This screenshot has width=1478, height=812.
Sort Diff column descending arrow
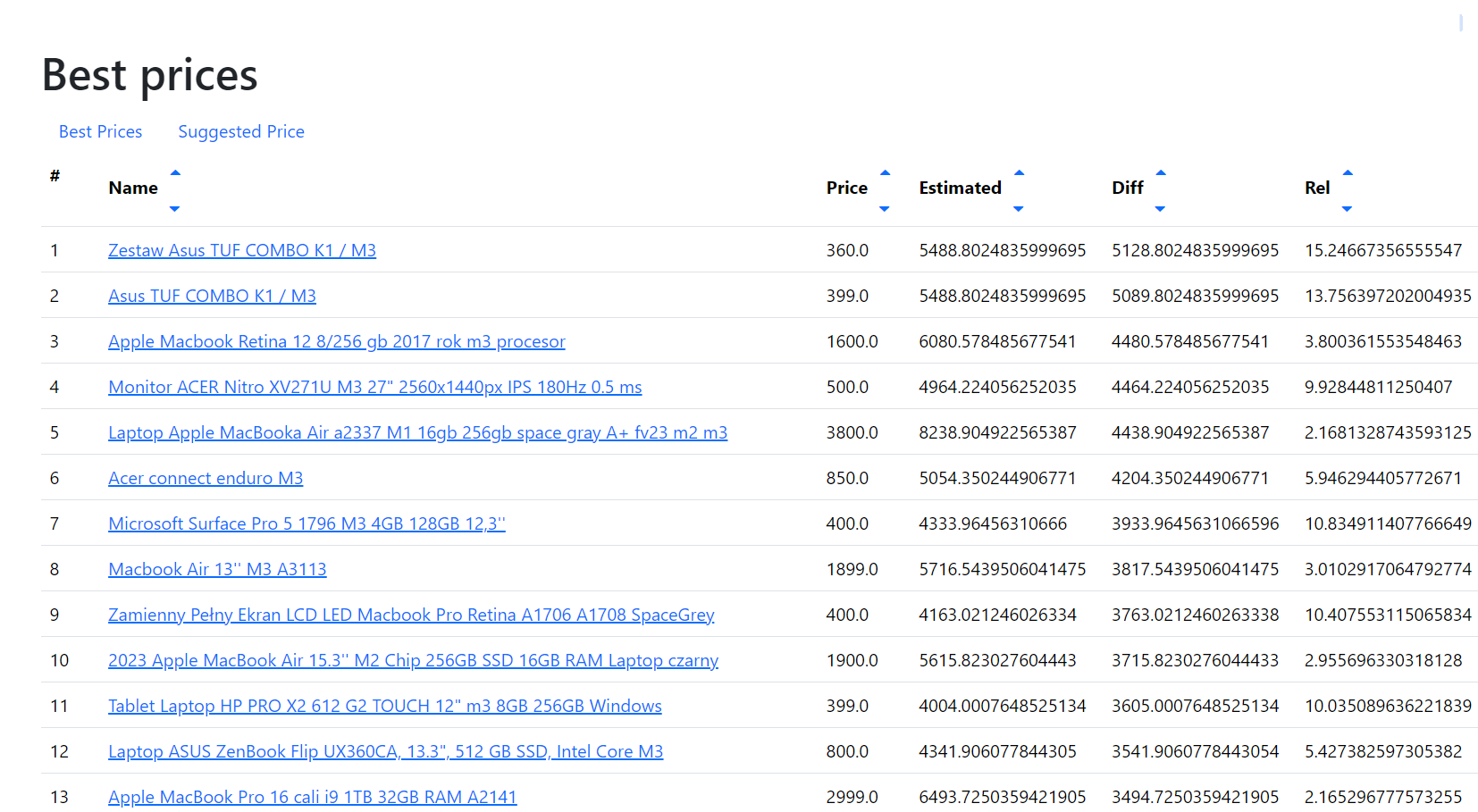(1161, 209)
